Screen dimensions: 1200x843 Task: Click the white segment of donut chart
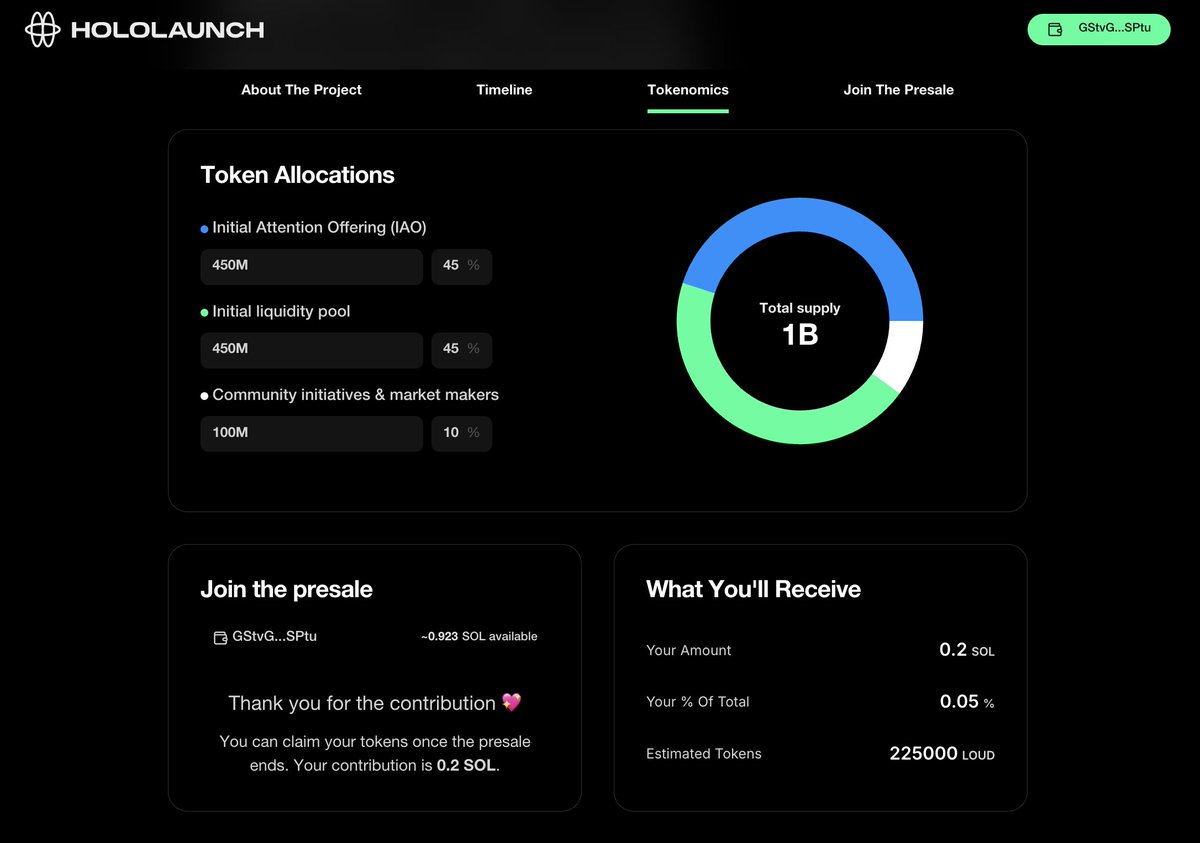(900, 352)
